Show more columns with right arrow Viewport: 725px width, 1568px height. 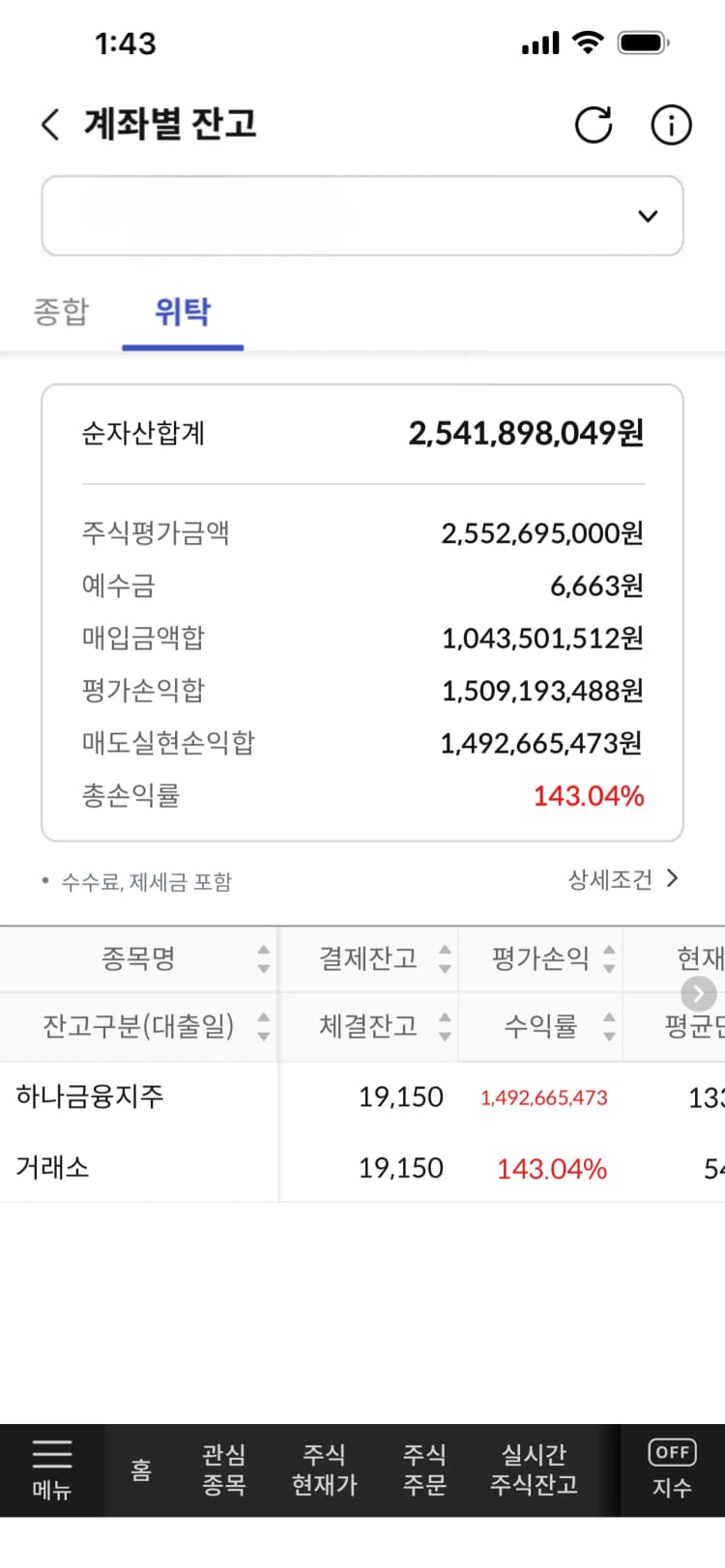click(x=699, y=993)
